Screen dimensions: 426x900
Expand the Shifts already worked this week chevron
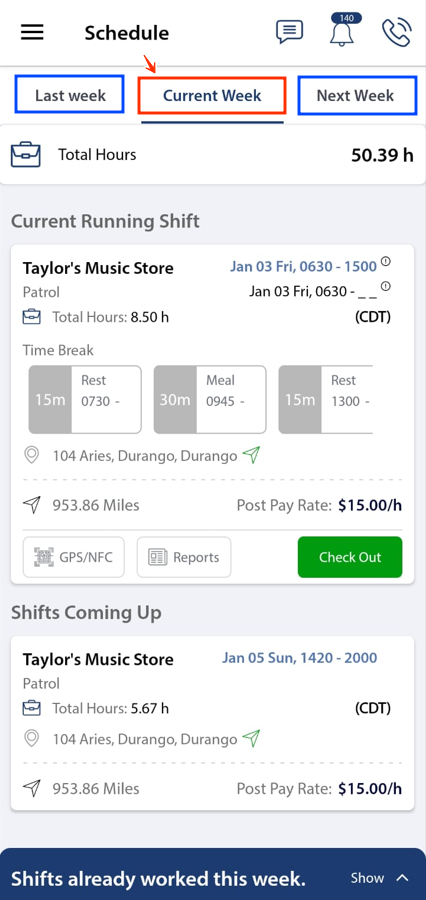click(x=402, y=878)
